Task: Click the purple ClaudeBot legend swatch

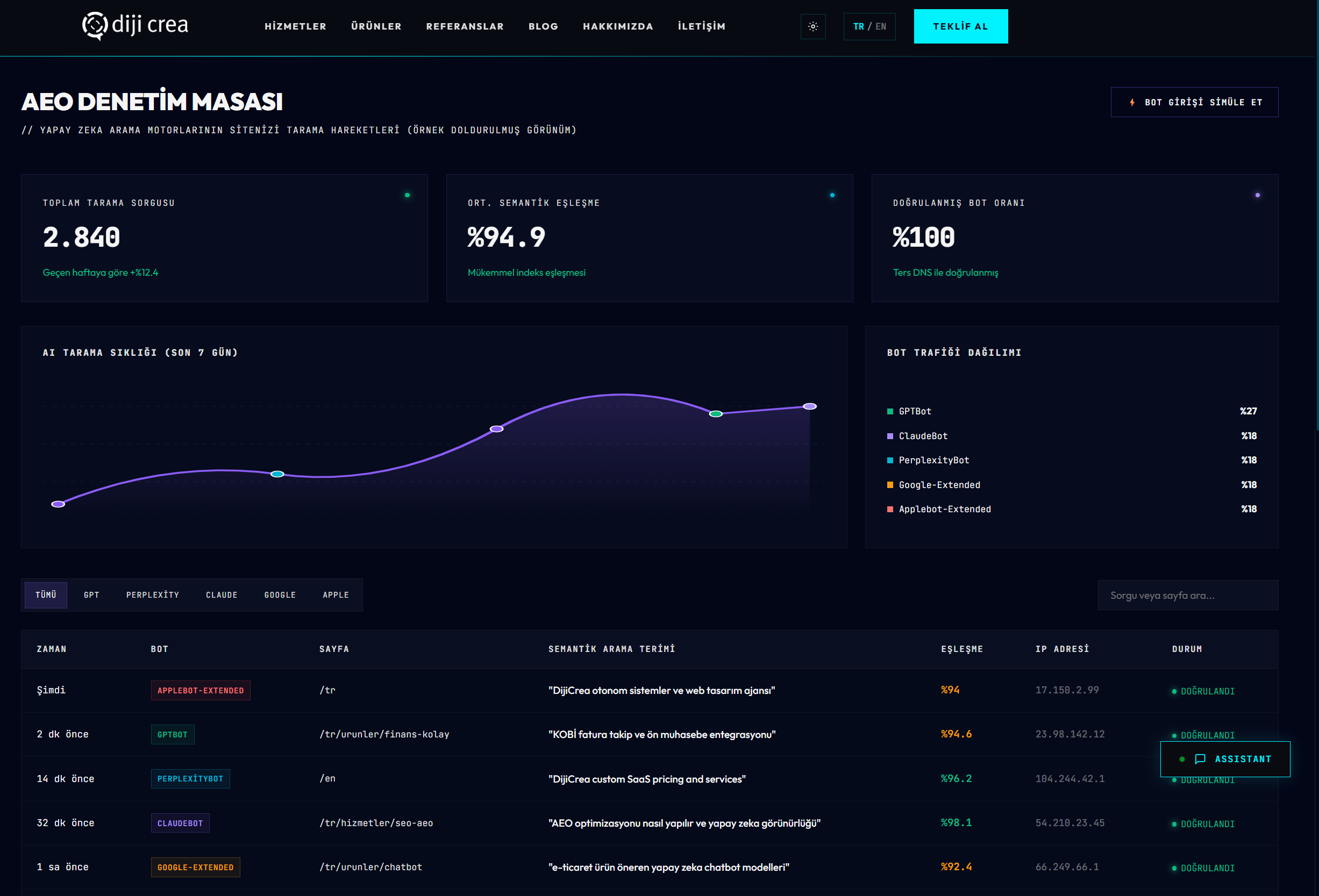Action: pos(889,436)
